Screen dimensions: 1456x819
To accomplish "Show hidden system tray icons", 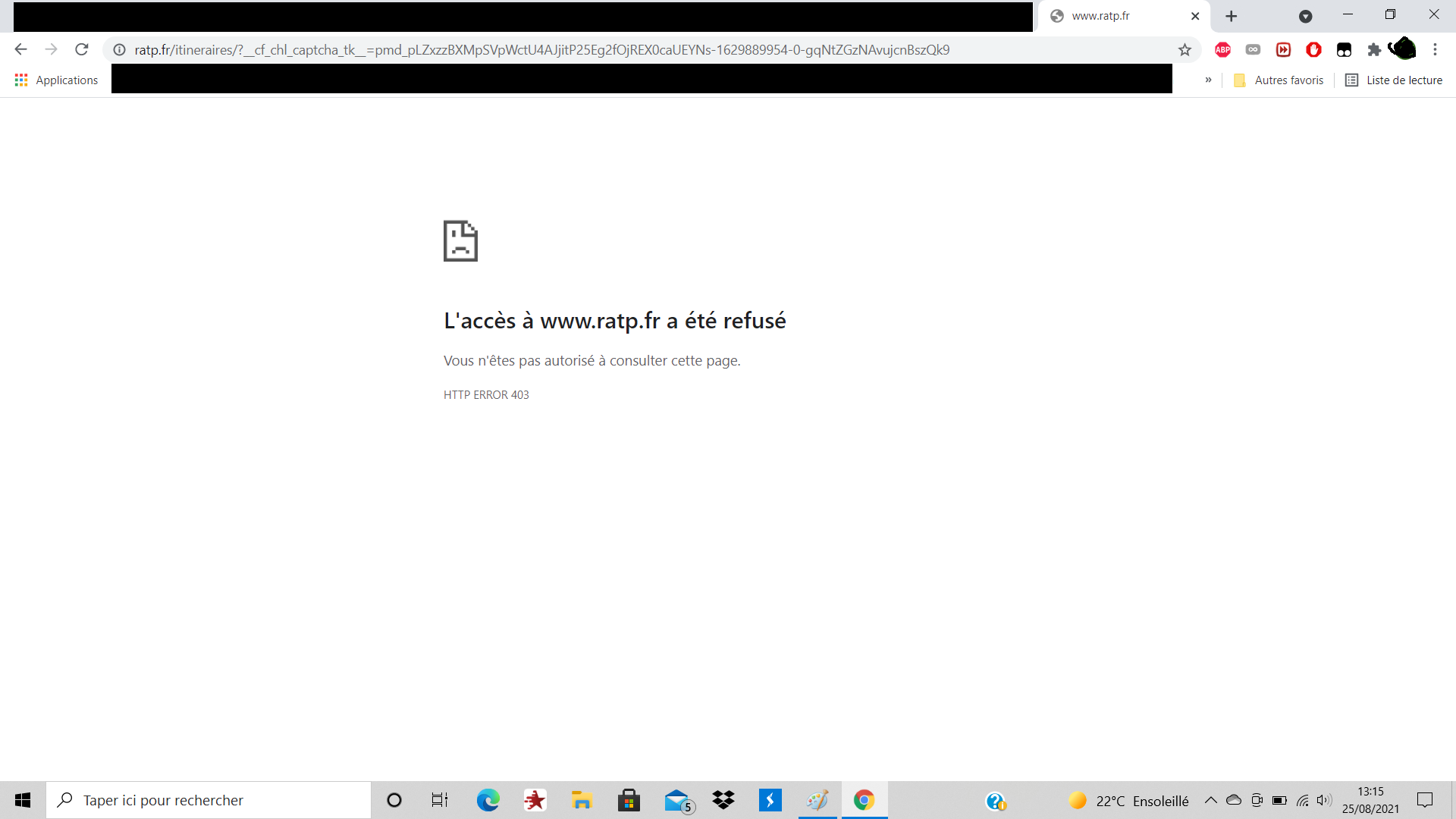I will (x=1211, y=800).
